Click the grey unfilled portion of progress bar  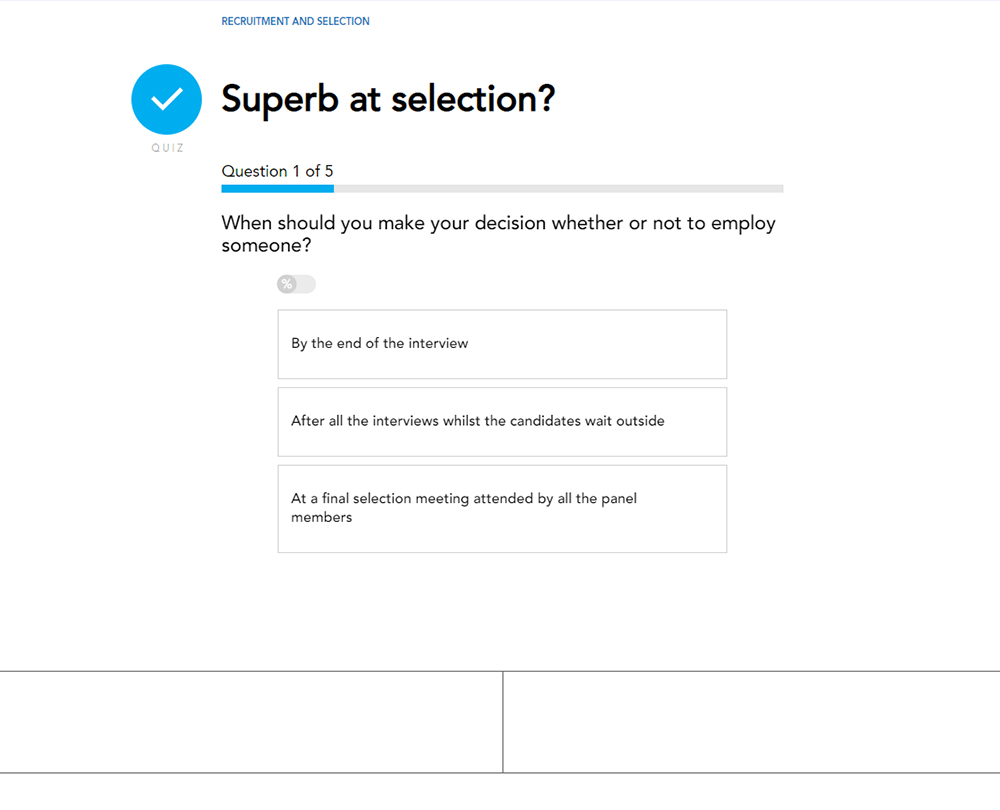click(x=558, y=188)
